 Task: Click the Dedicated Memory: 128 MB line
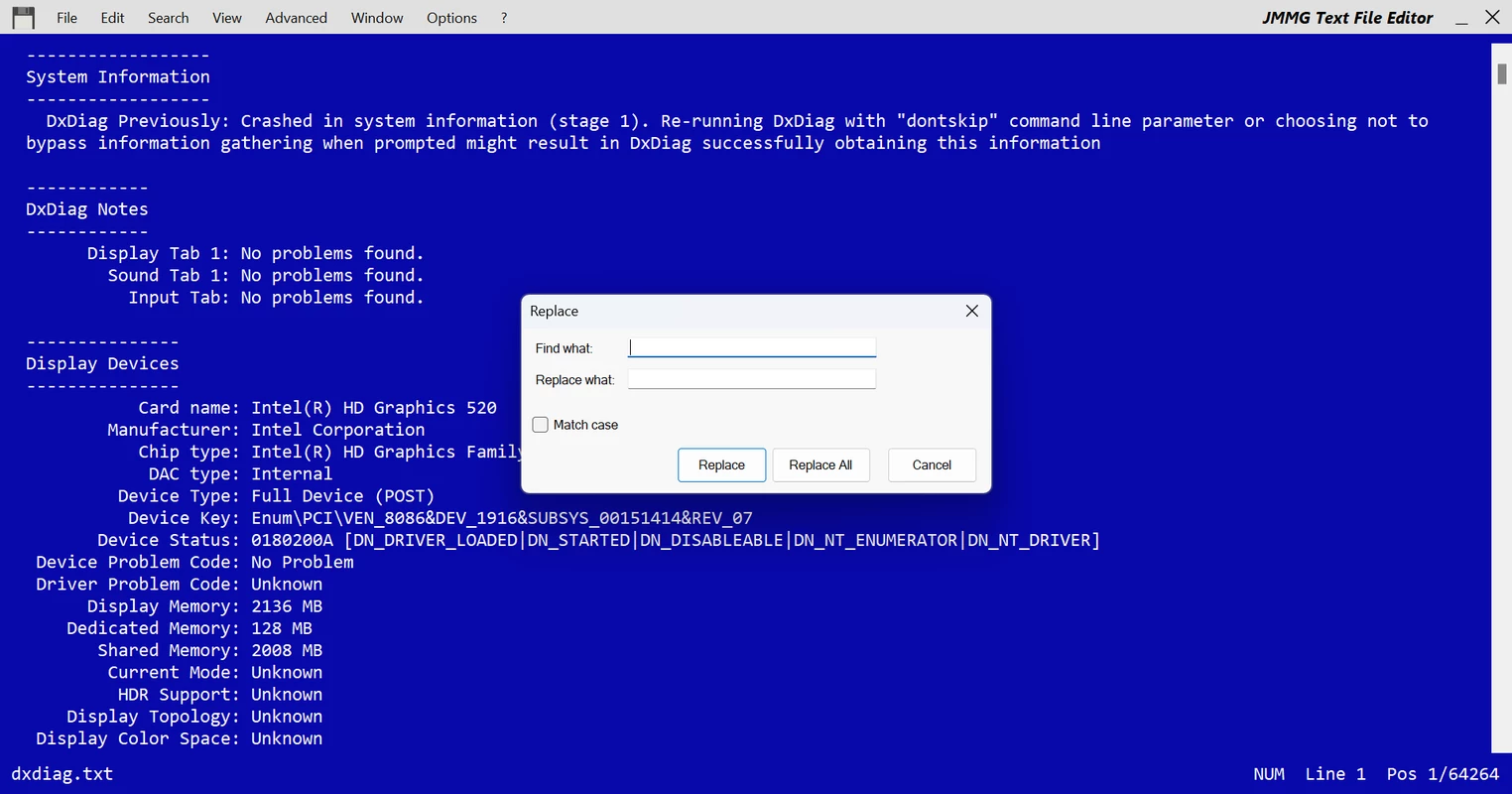pos(189,628)
